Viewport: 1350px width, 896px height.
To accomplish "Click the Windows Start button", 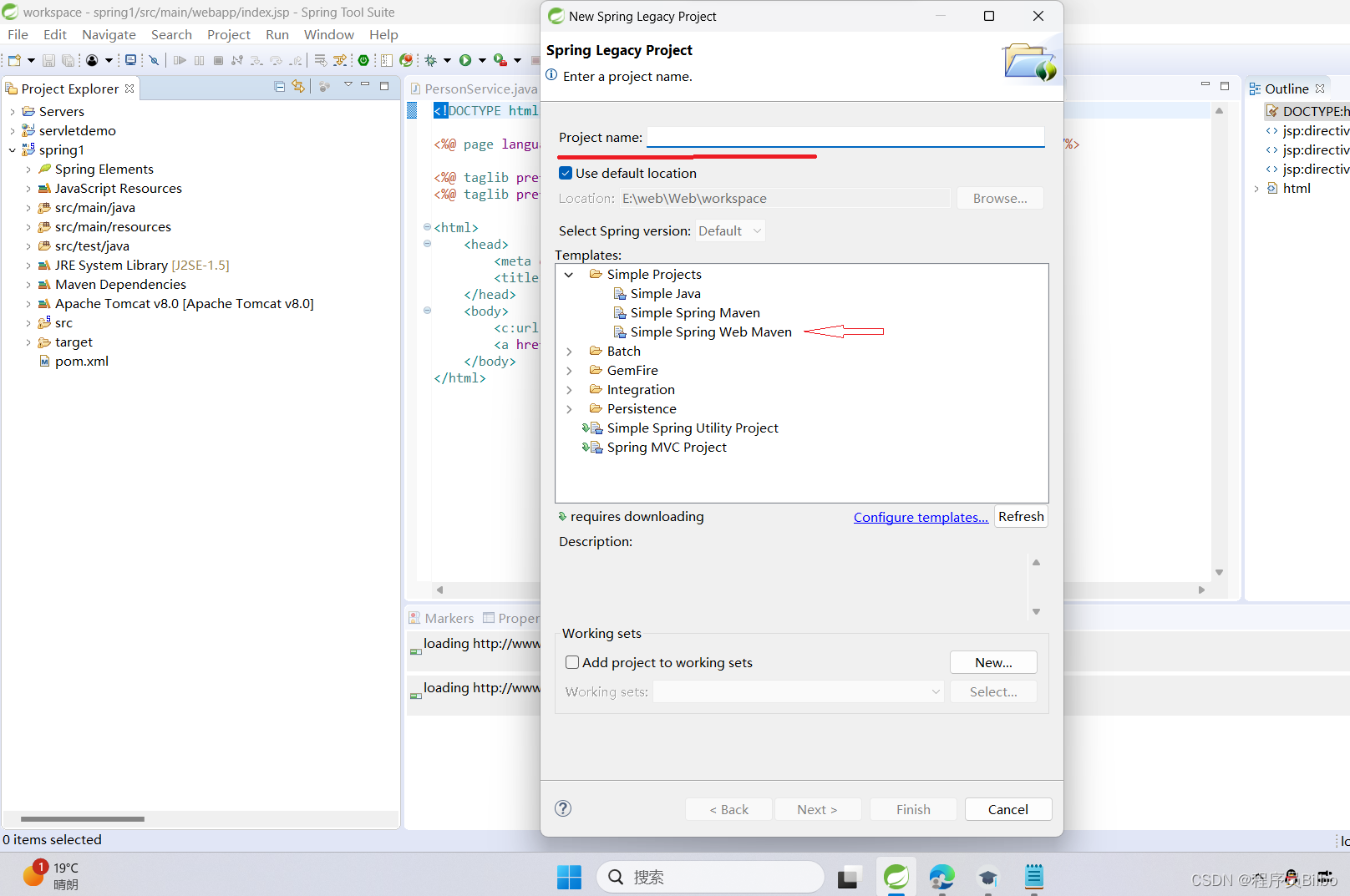I will pos(570,877).
